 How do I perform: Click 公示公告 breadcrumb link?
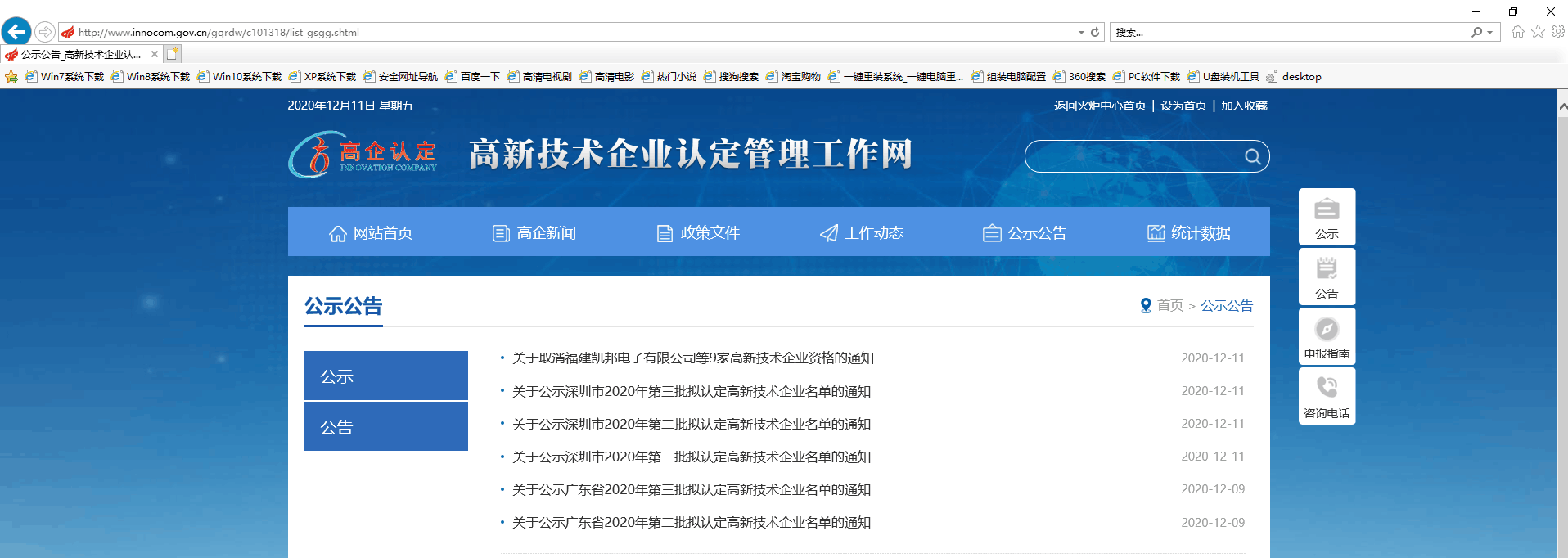tap(1227, 305)
